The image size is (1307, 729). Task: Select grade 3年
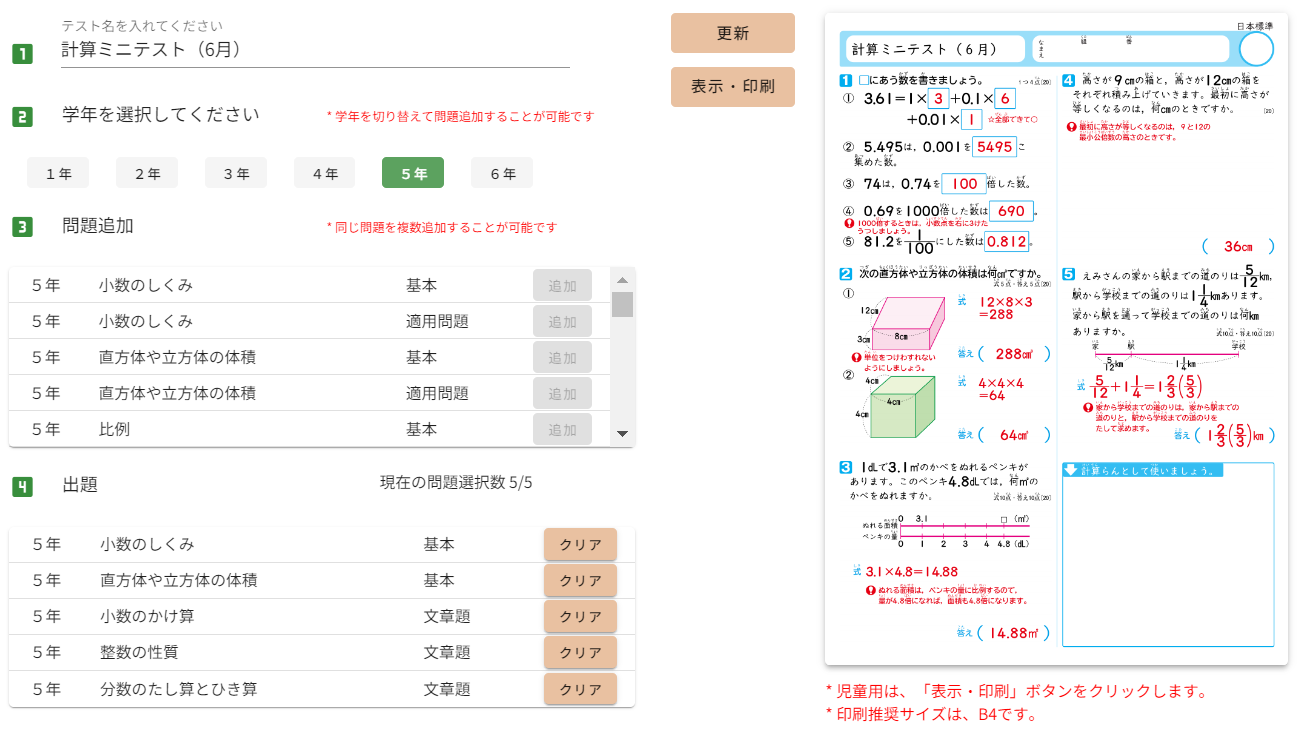pyautogui.click(x=236, y=173)
